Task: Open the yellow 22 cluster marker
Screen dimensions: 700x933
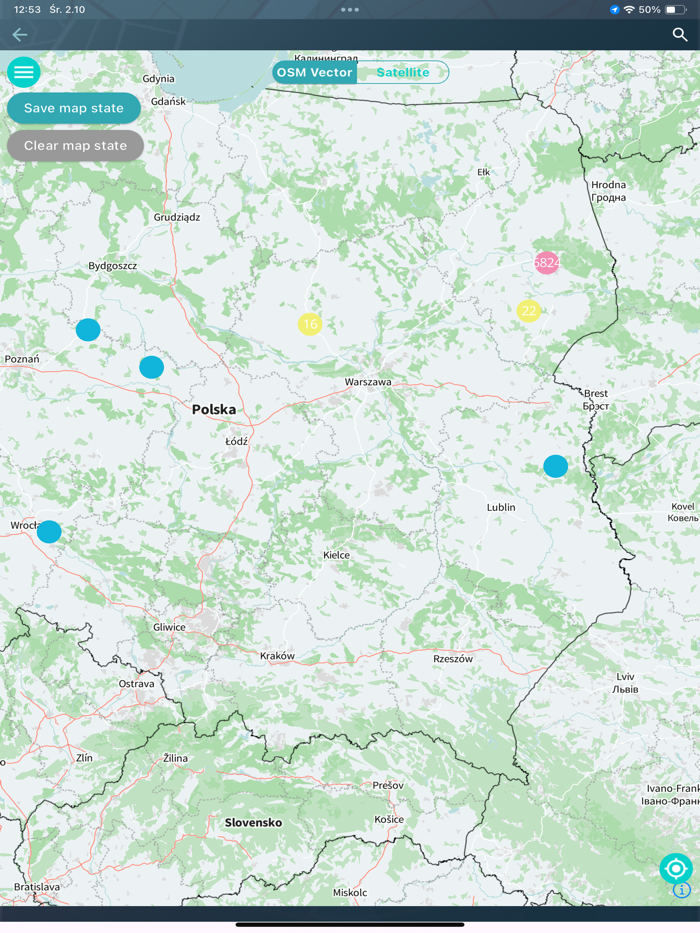Action: point(529,311)
